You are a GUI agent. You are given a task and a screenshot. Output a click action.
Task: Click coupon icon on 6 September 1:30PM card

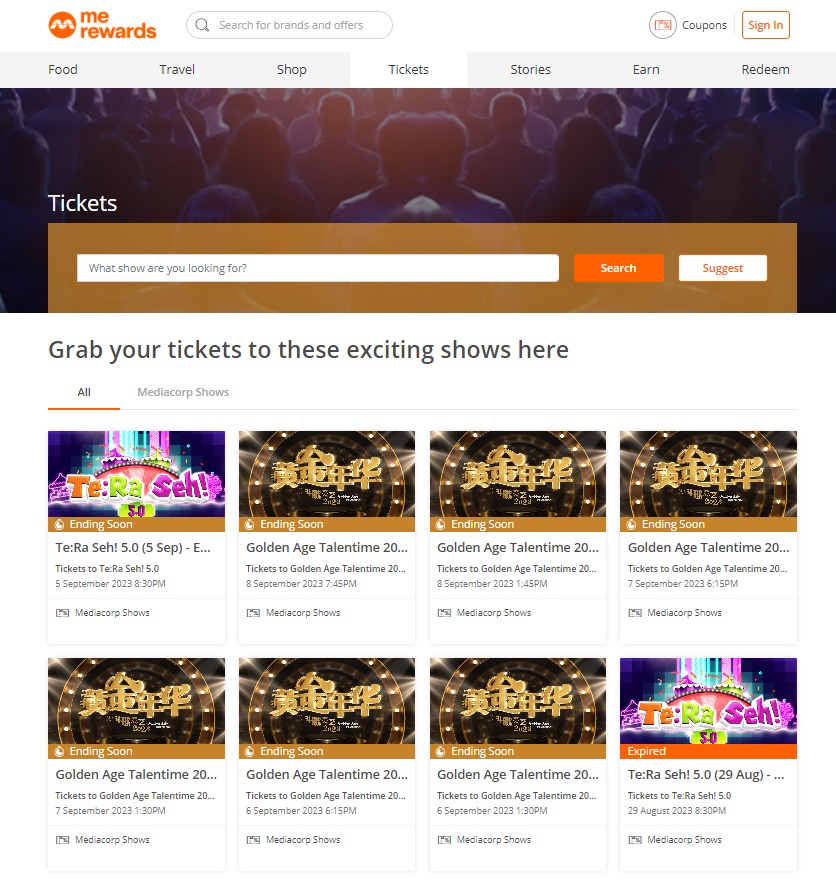pyautogui.click(x=444, y=840)
